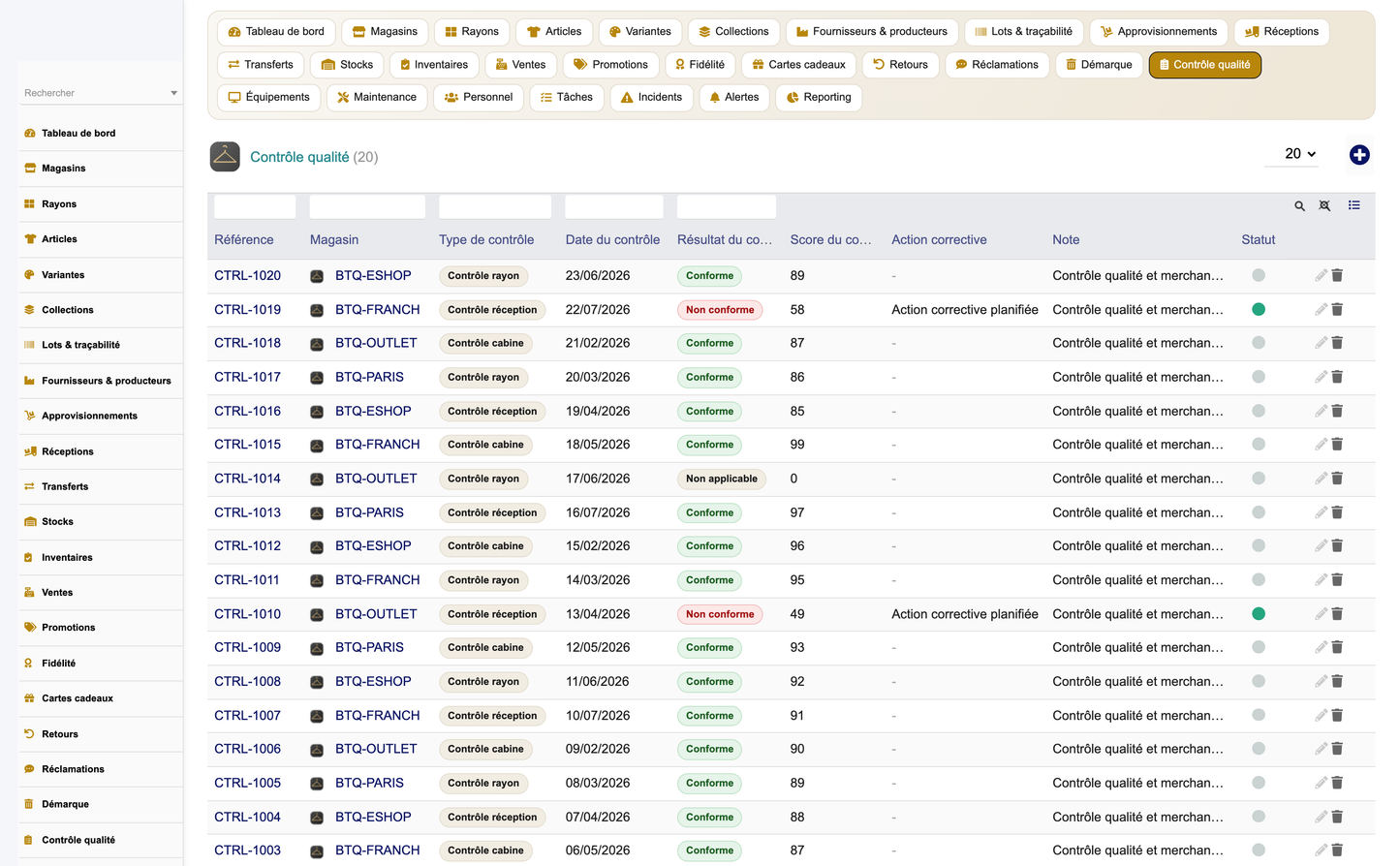Click the magnifier search icon above the table
This screenshot has height=866, width=1400.
[1299, 205]
